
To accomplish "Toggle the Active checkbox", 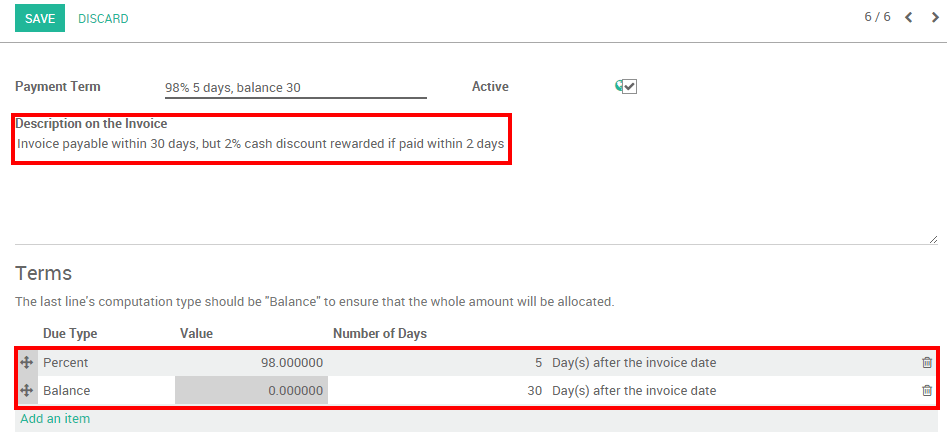I will 629,87.
